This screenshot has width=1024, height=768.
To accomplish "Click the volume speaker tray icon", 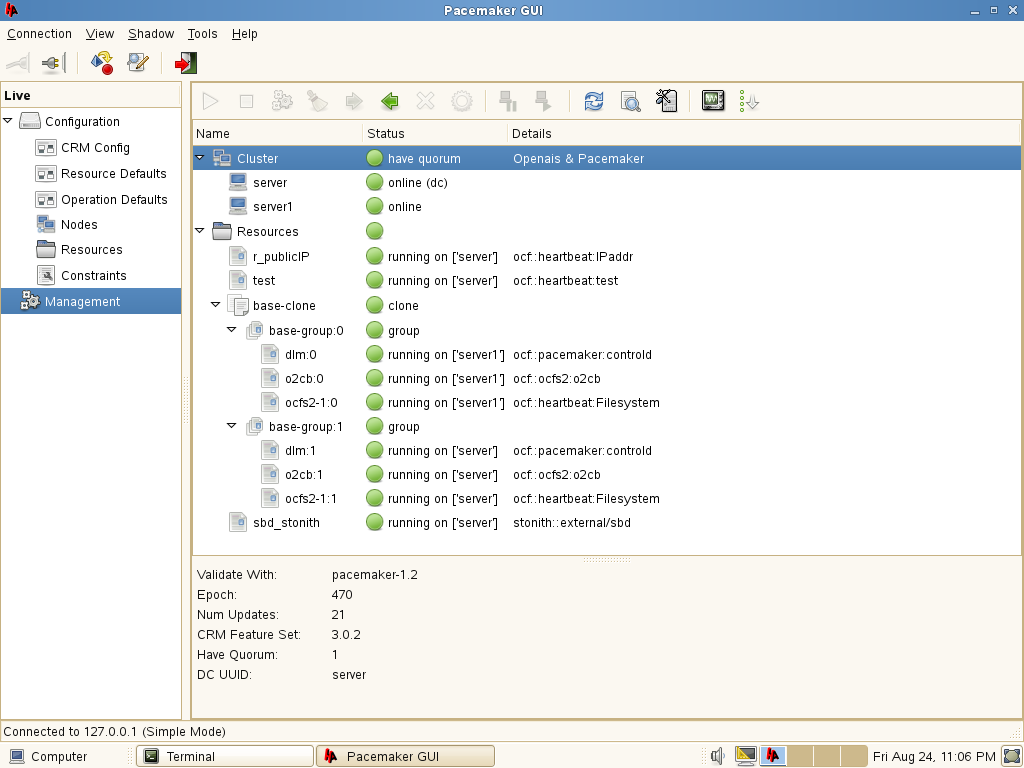I will click(x=718, y=756).
